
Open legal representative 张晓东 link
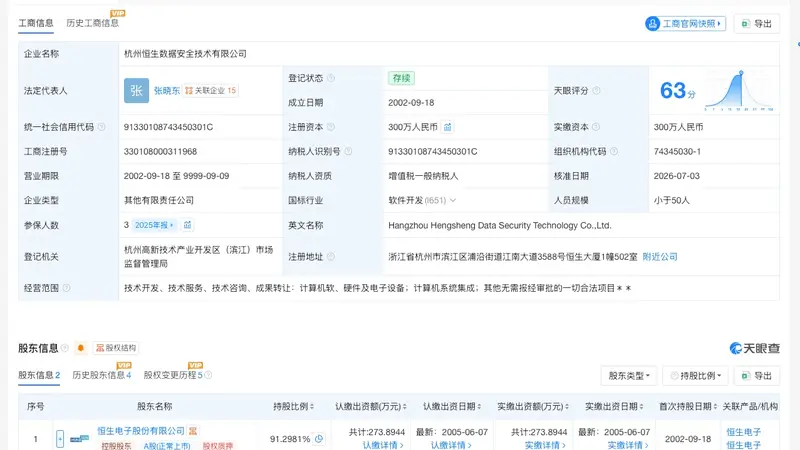tap(167, 90)
